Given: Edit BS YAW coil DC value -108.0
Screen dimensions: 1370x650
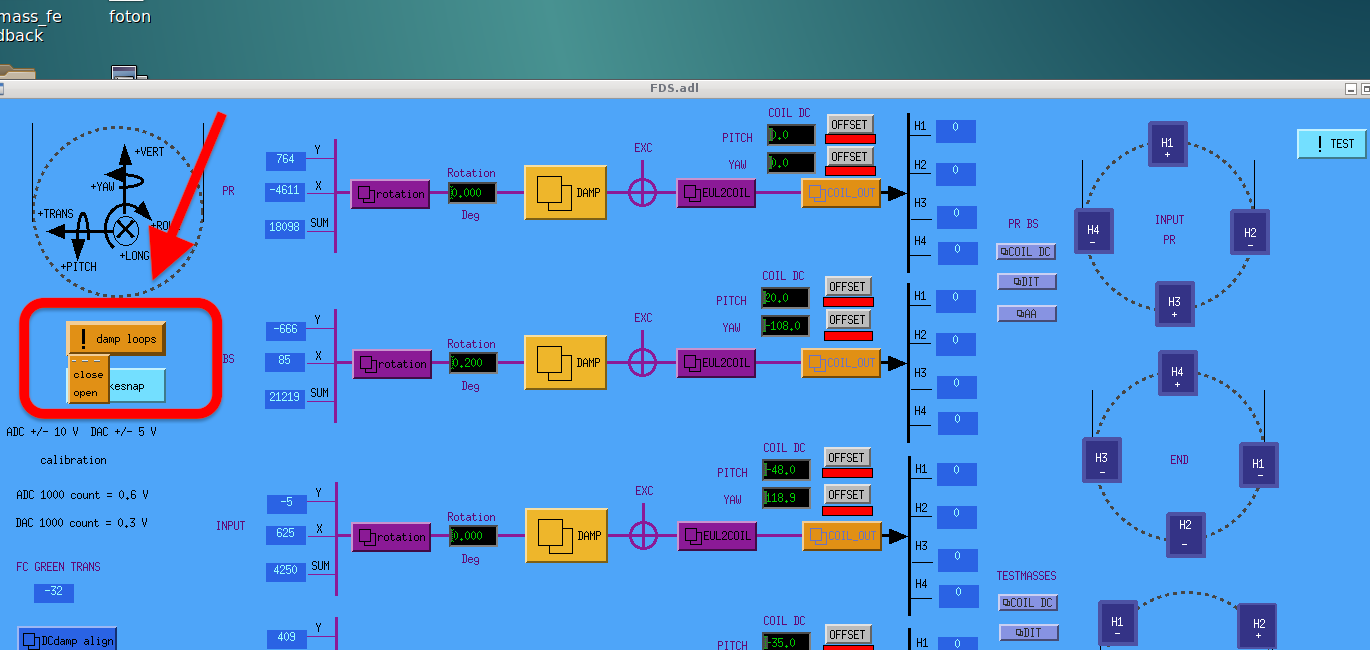Looking at the screenshot, I should 785,326.
